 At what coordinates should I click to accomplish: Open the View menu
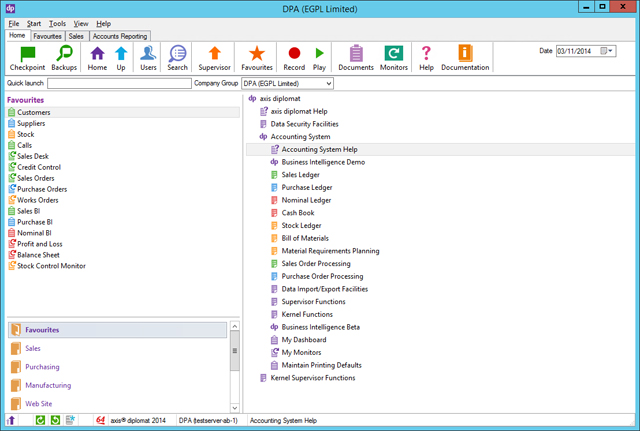click(x=81, y=24)
